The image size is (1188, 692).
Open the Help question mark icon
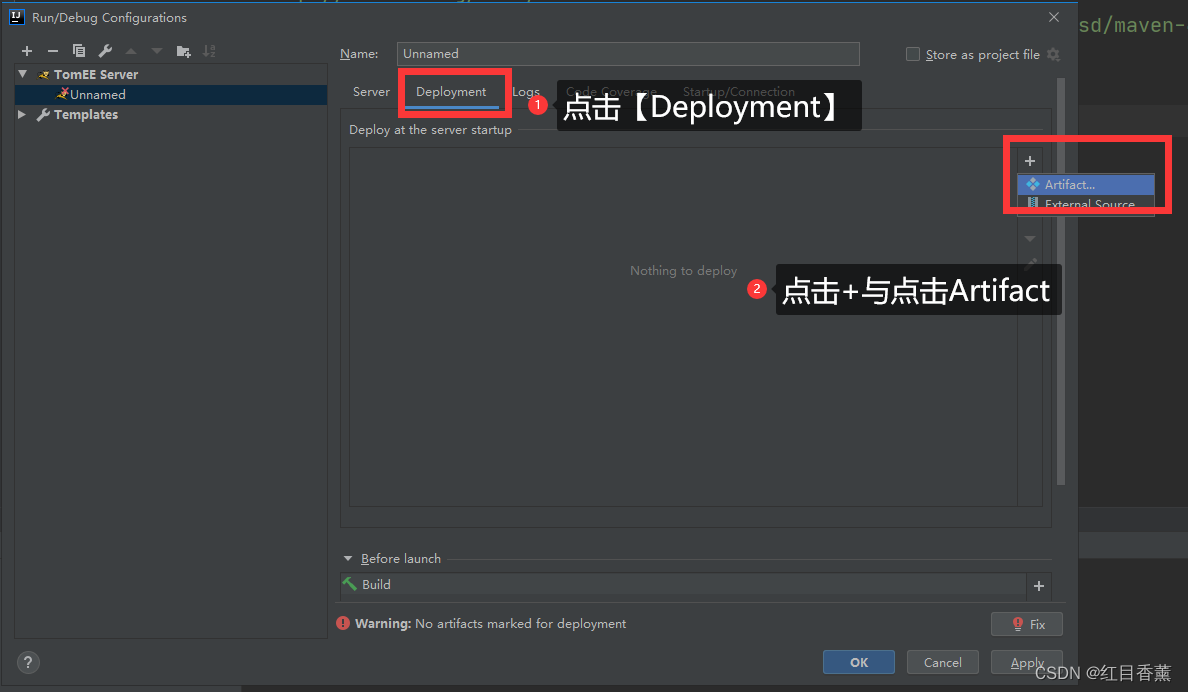(x=27, y=662)
